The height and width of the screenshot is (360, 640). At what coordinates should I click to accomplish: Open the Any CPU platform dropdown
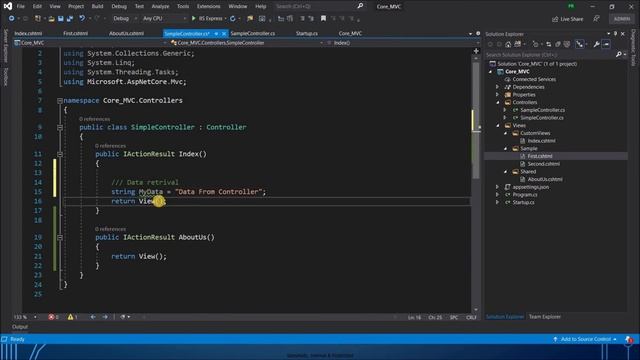[x=164, y=18]
